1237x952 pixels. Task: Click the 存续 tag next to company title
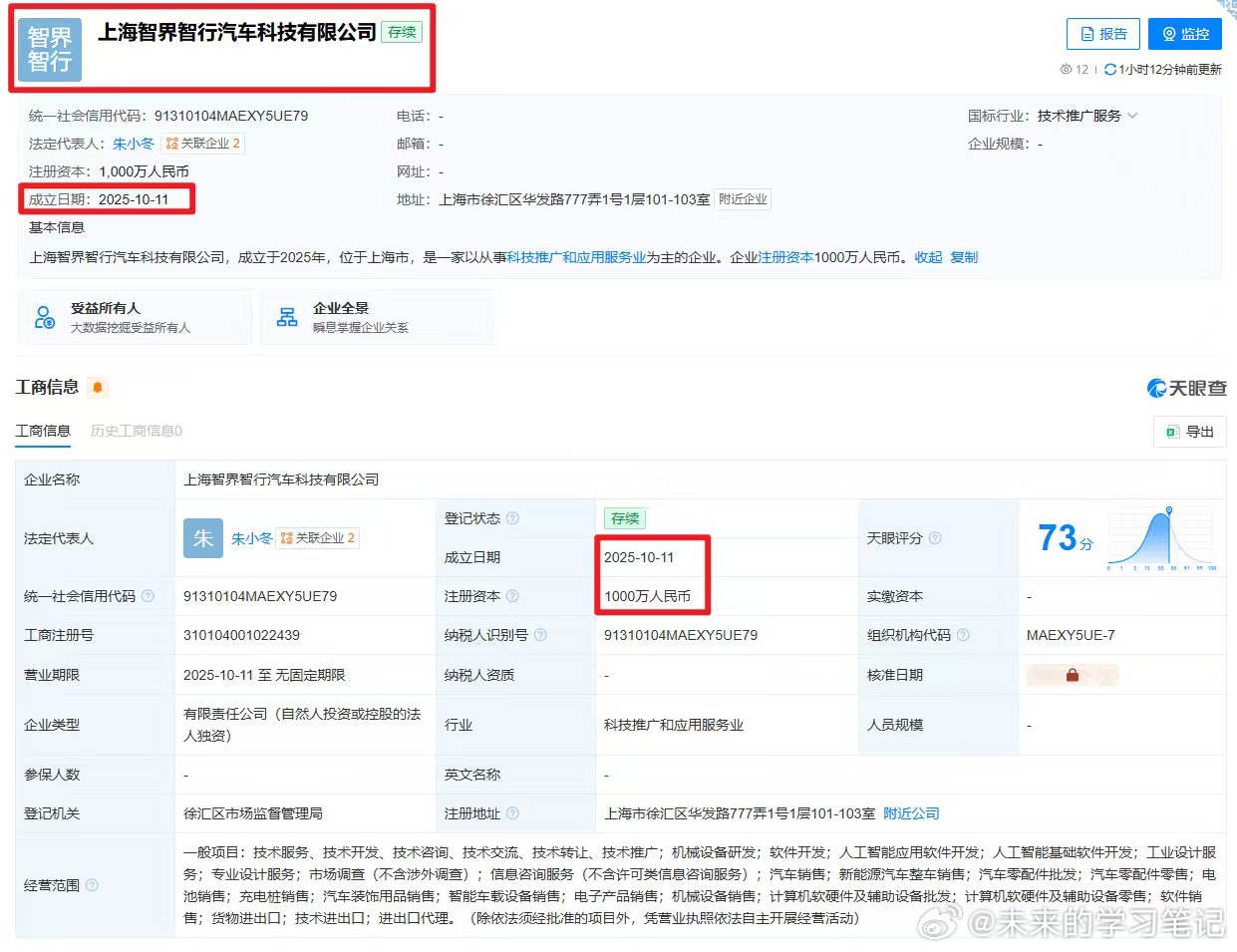tap(402, 32)
